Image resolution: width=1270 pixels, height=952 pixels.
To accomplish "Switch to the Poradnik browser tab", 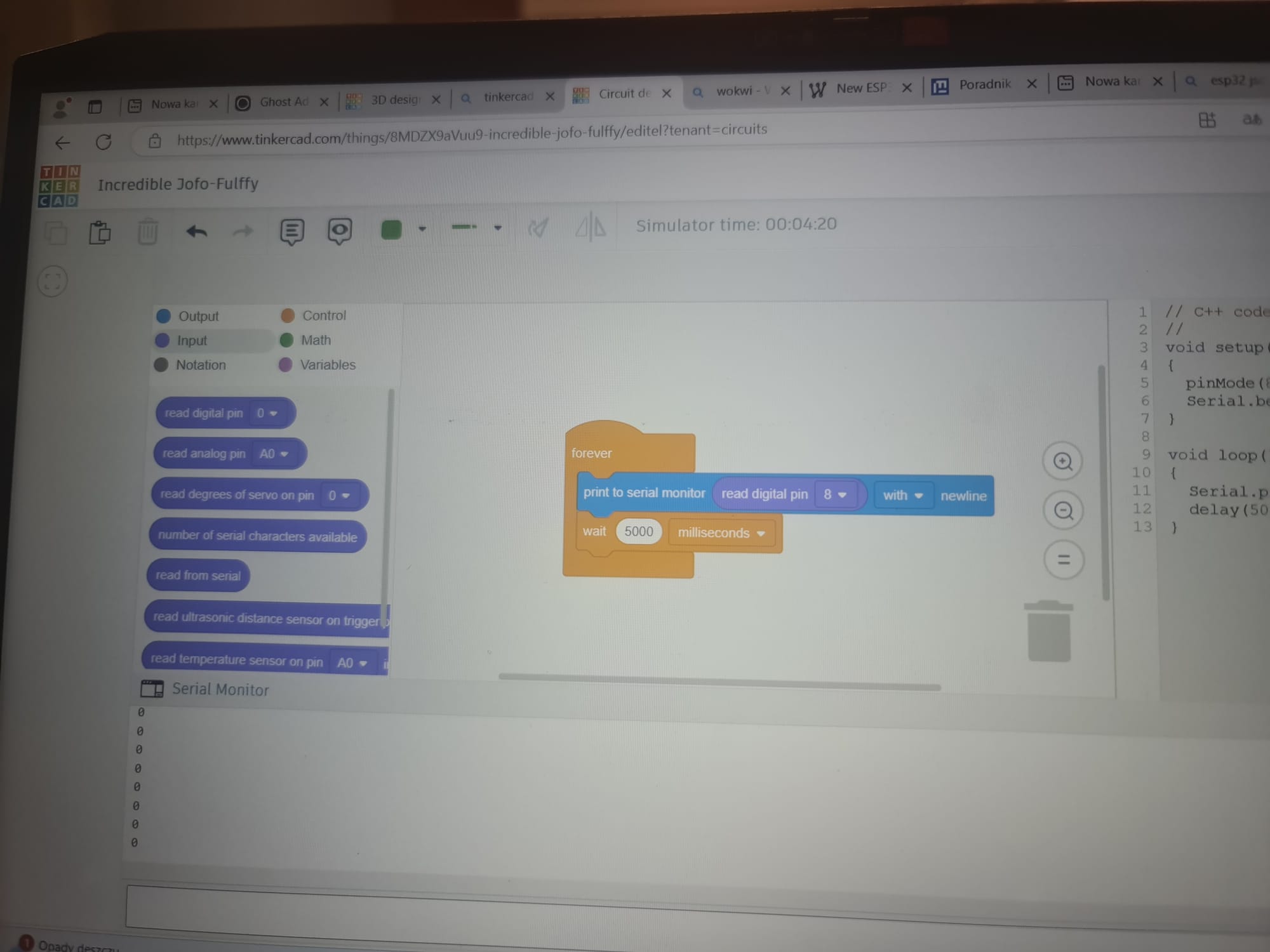I will (984, 84).
